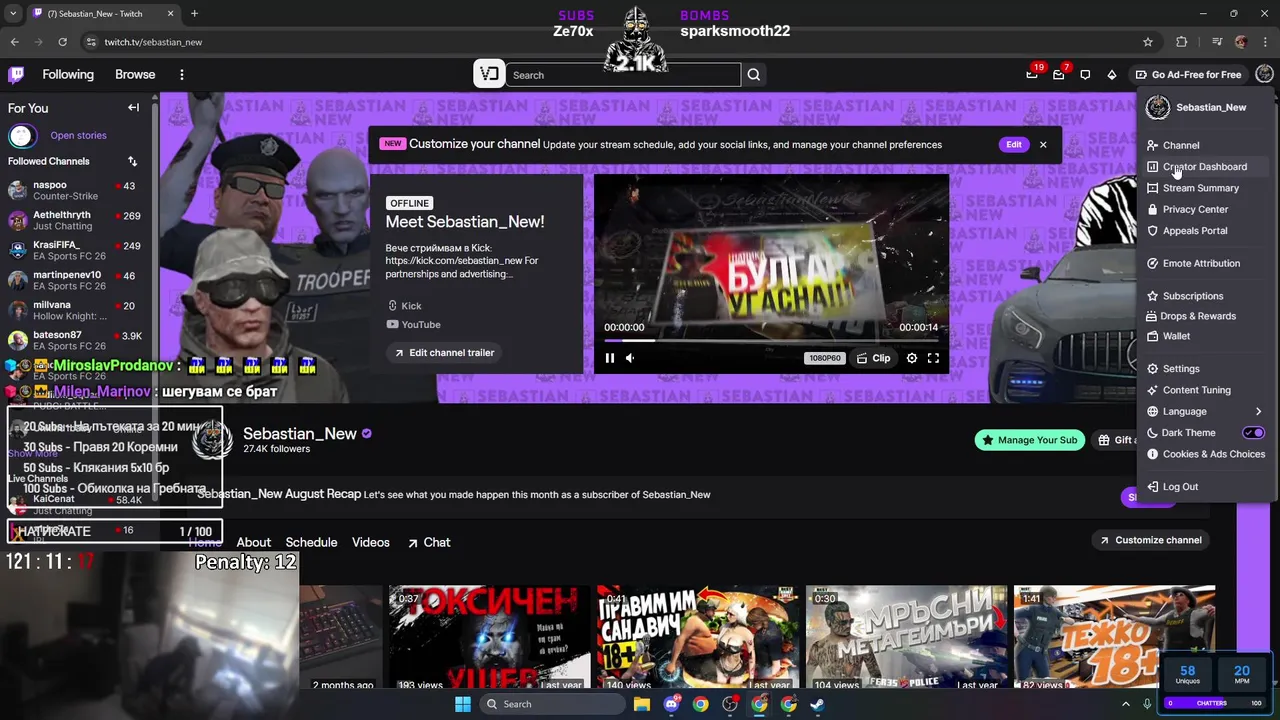
Task: Toggle the Dark Theme switch
Action: (x=1253, y=433)
